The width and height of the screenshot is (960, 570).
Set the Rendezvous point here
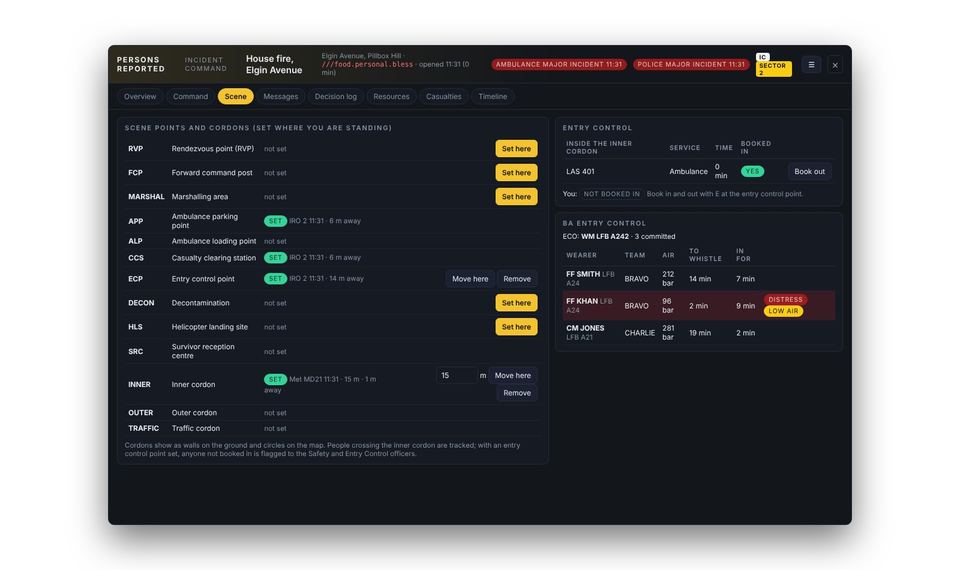click(x=516, y=149)
